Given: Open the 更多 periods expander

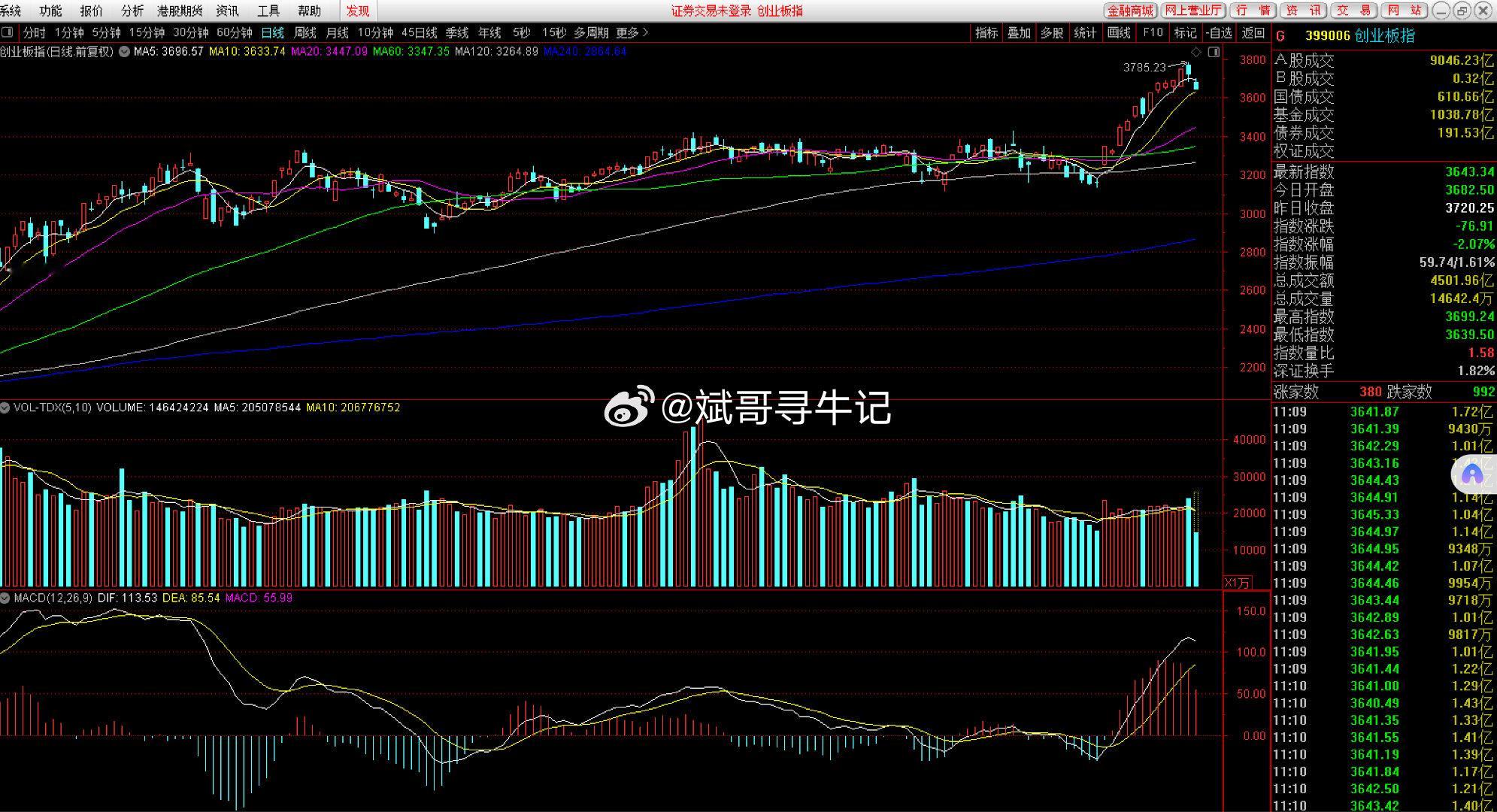Looking at the screenshot, I should coord(632,33).
